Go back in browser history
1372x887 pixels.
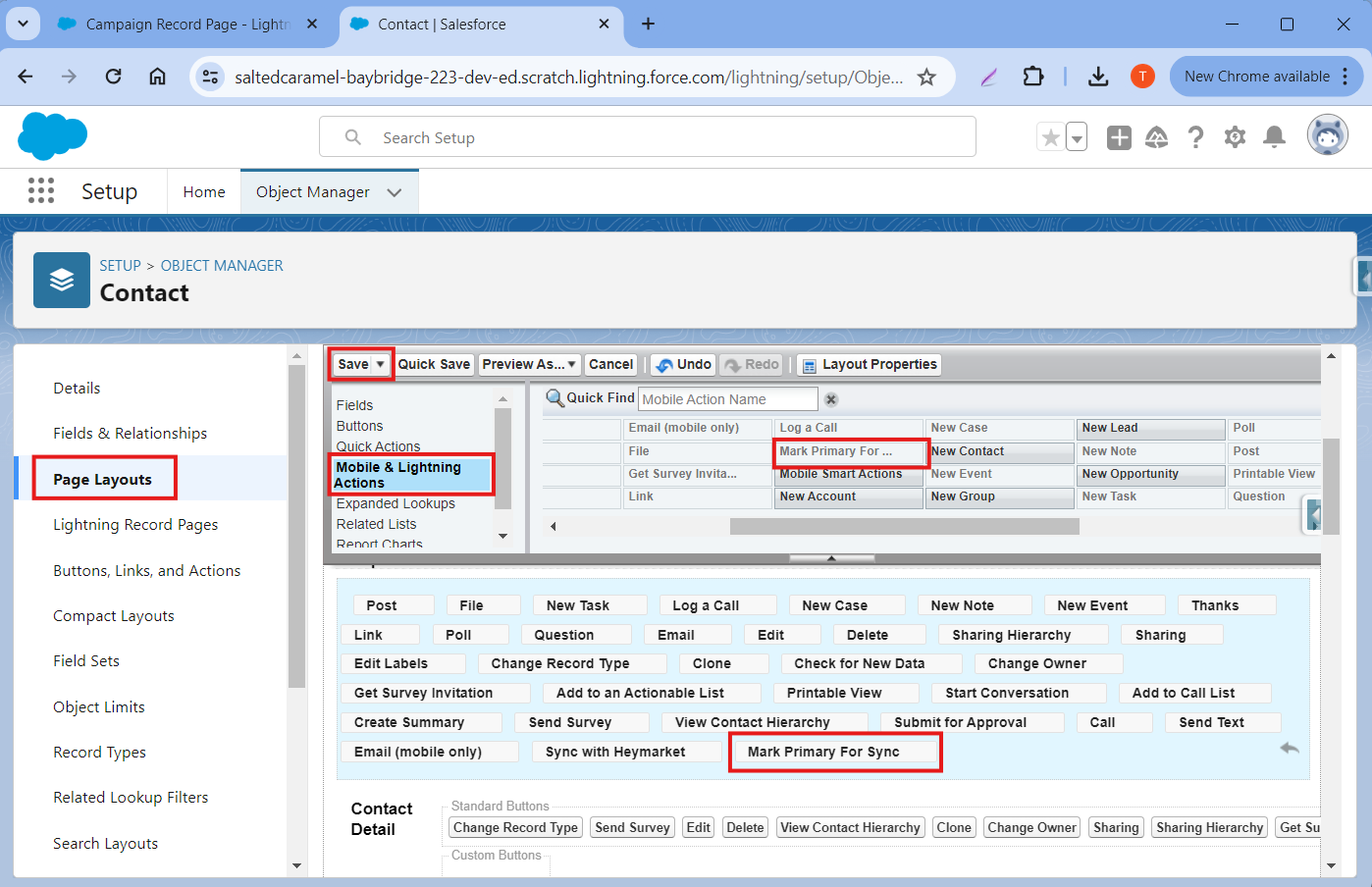[x=26, y=77]
